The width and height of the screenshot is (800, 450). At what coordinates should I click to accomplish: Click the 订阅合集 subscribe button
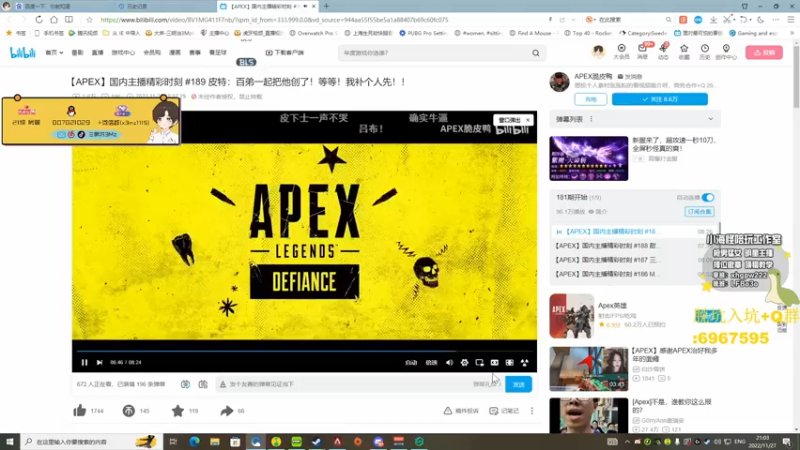point(699,212)
